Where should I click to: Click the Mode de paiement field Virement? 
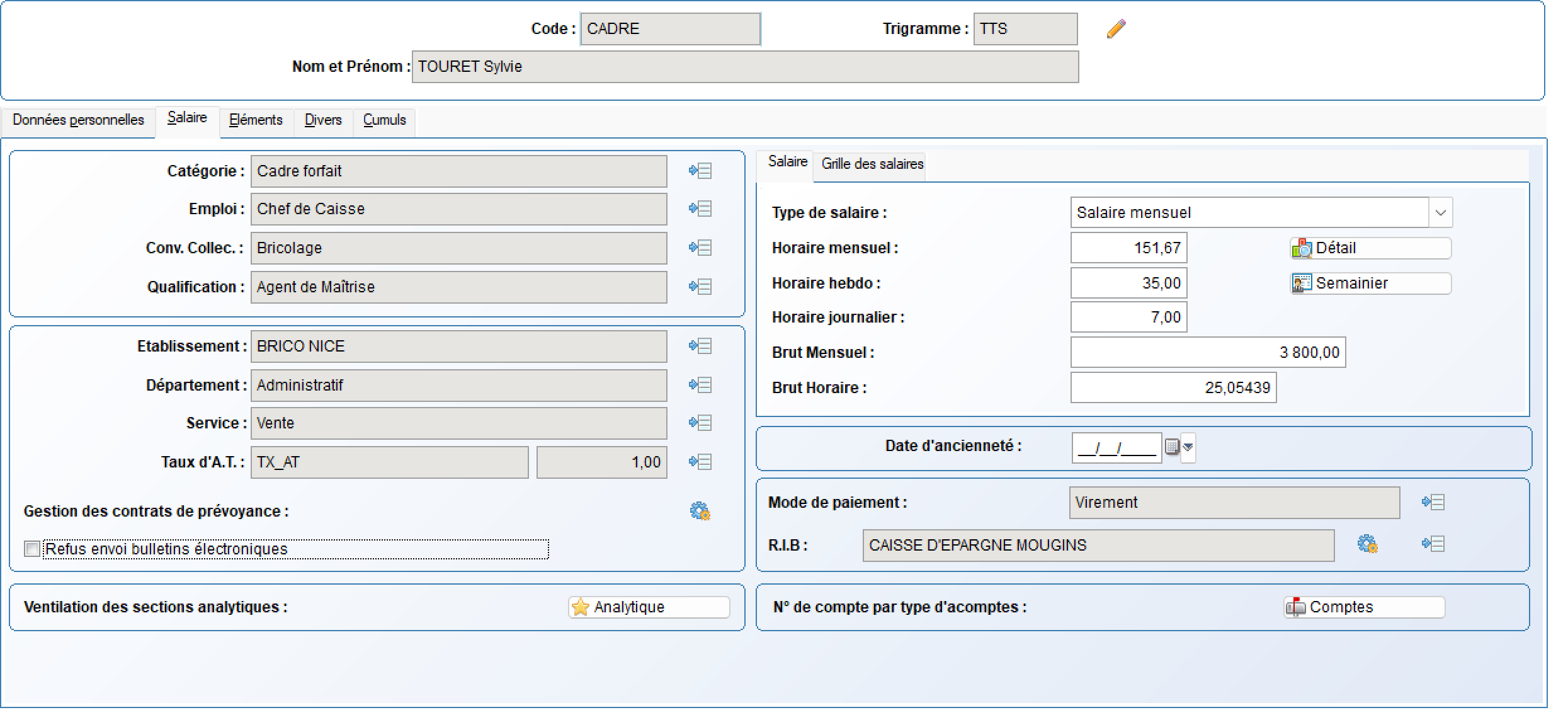[x=1235, y=503]
